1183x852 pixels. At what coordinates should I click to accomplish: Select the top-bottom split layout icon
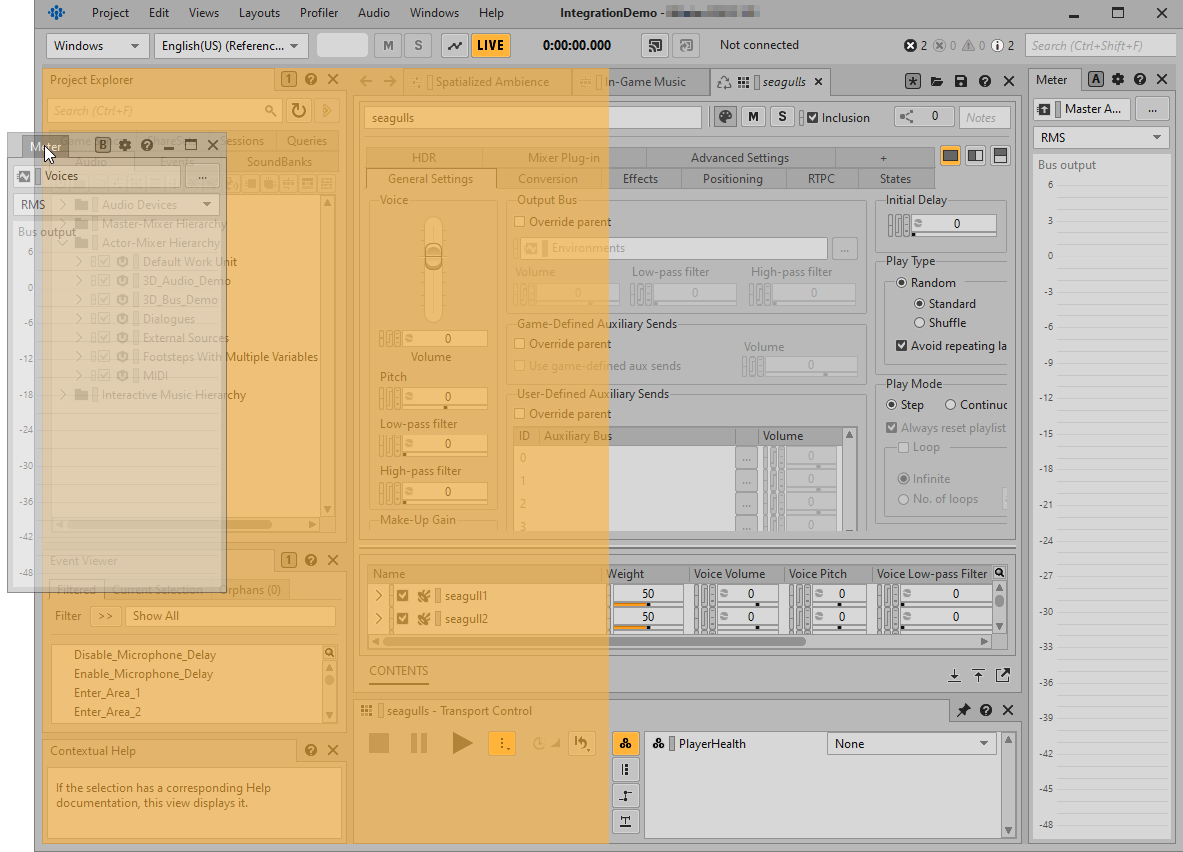coord(1000,156)
